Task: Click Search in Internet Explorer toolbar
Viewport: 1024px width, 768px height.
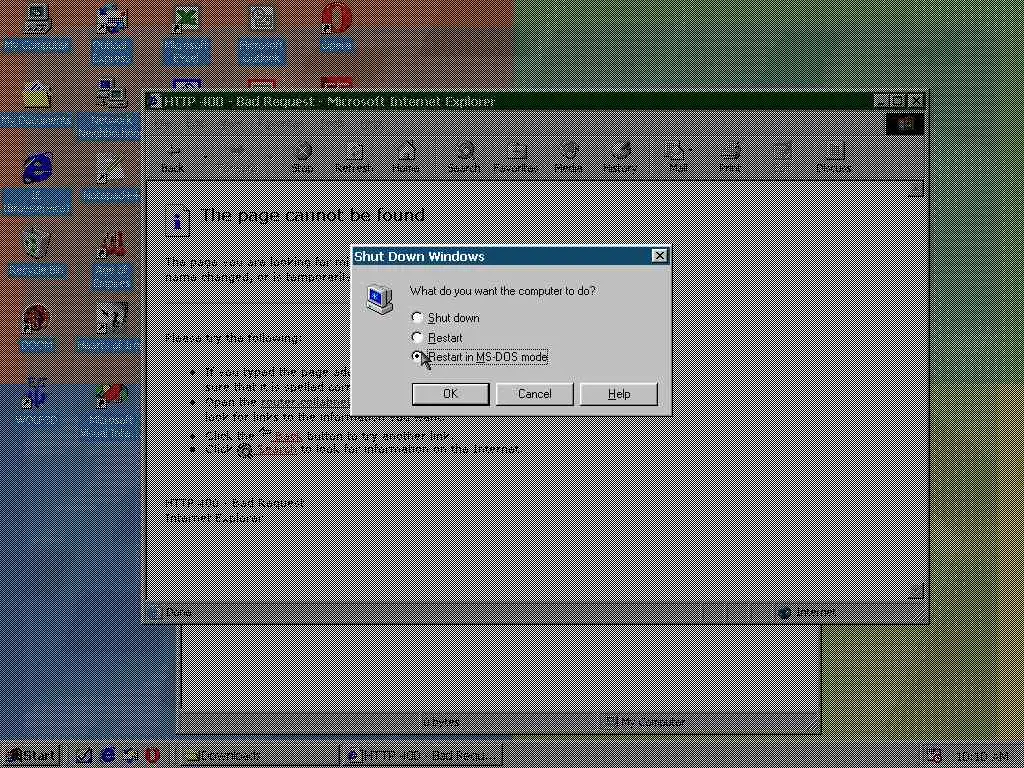Action: (464, 157)
